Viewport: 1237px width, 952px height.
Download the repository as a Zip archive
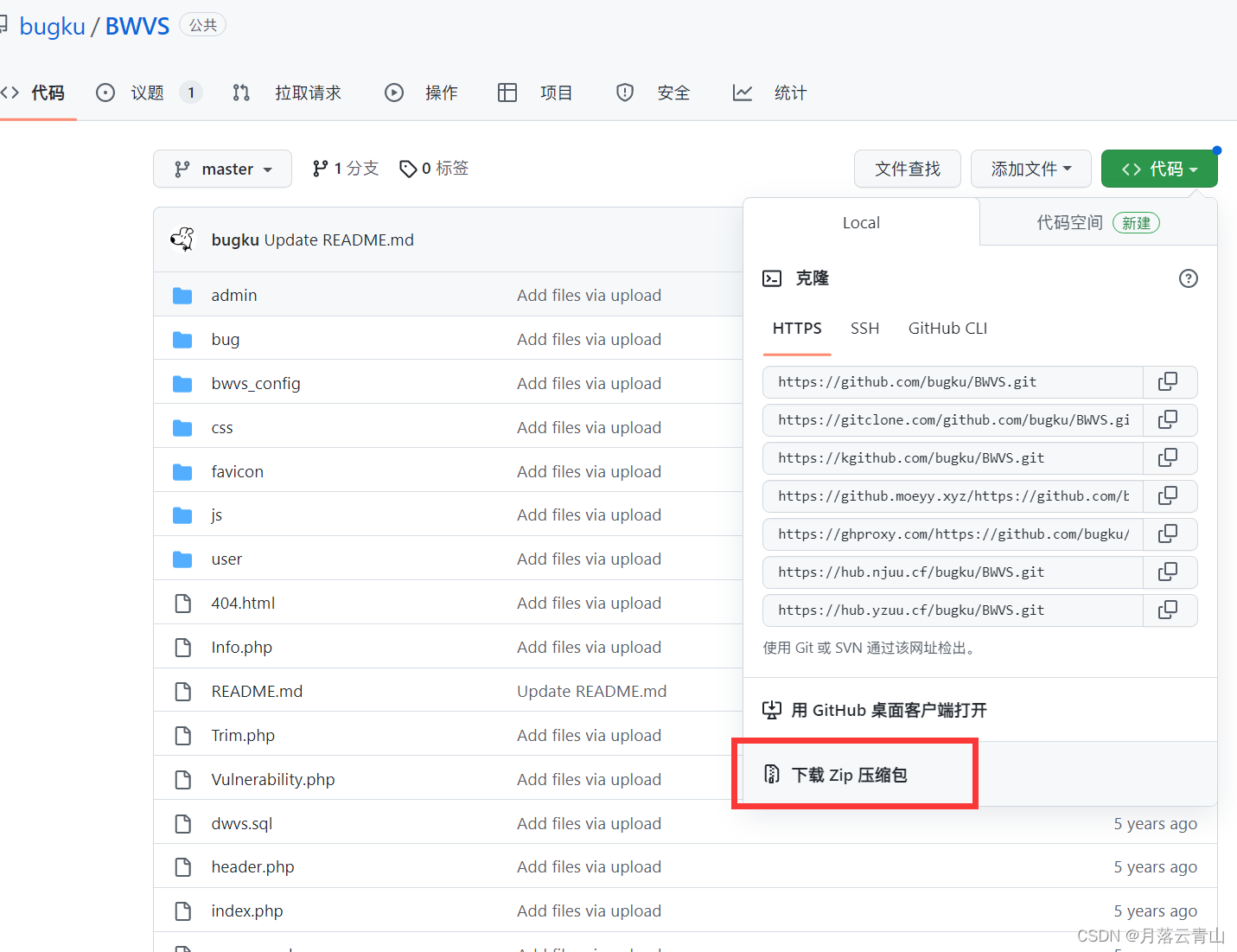click(850, 774)
